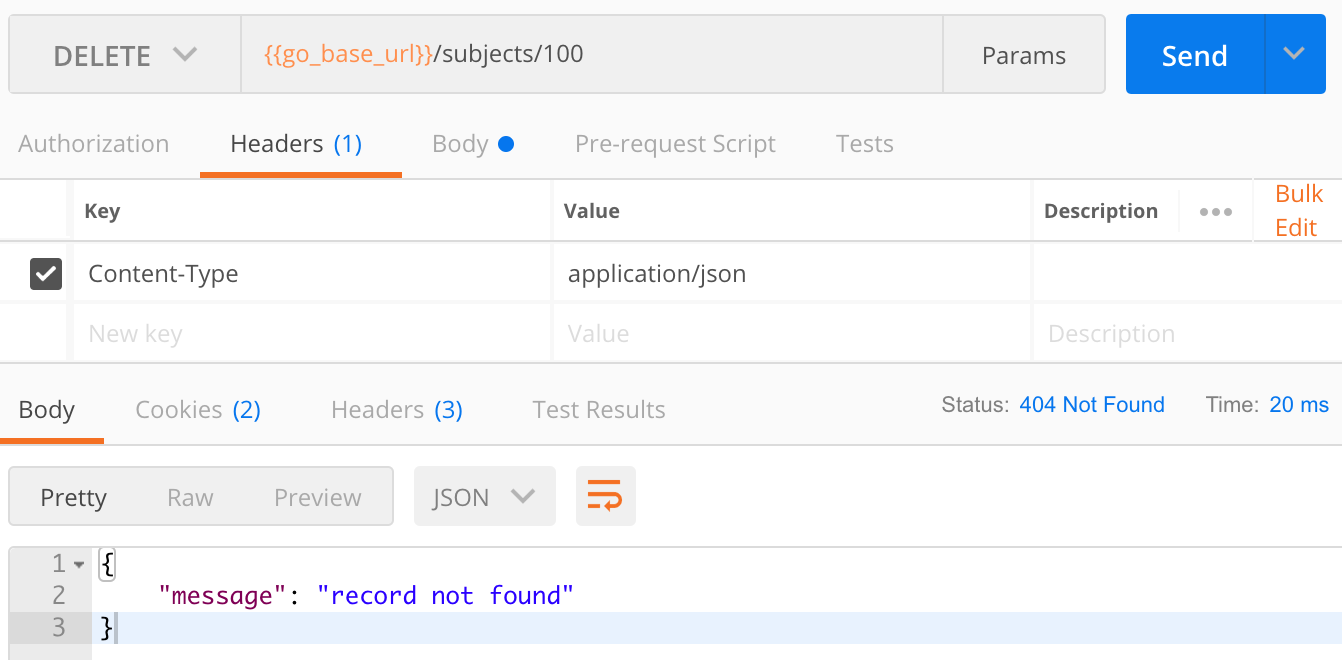This screenshot has height=660, width=1342.
Task: Open the three-dots column options
Action: click(x=1215, y=212)
